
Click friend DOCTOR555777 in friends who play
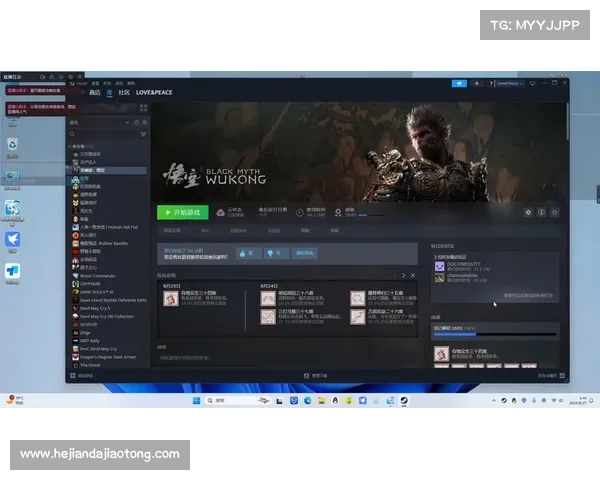(x=463, y=266)
